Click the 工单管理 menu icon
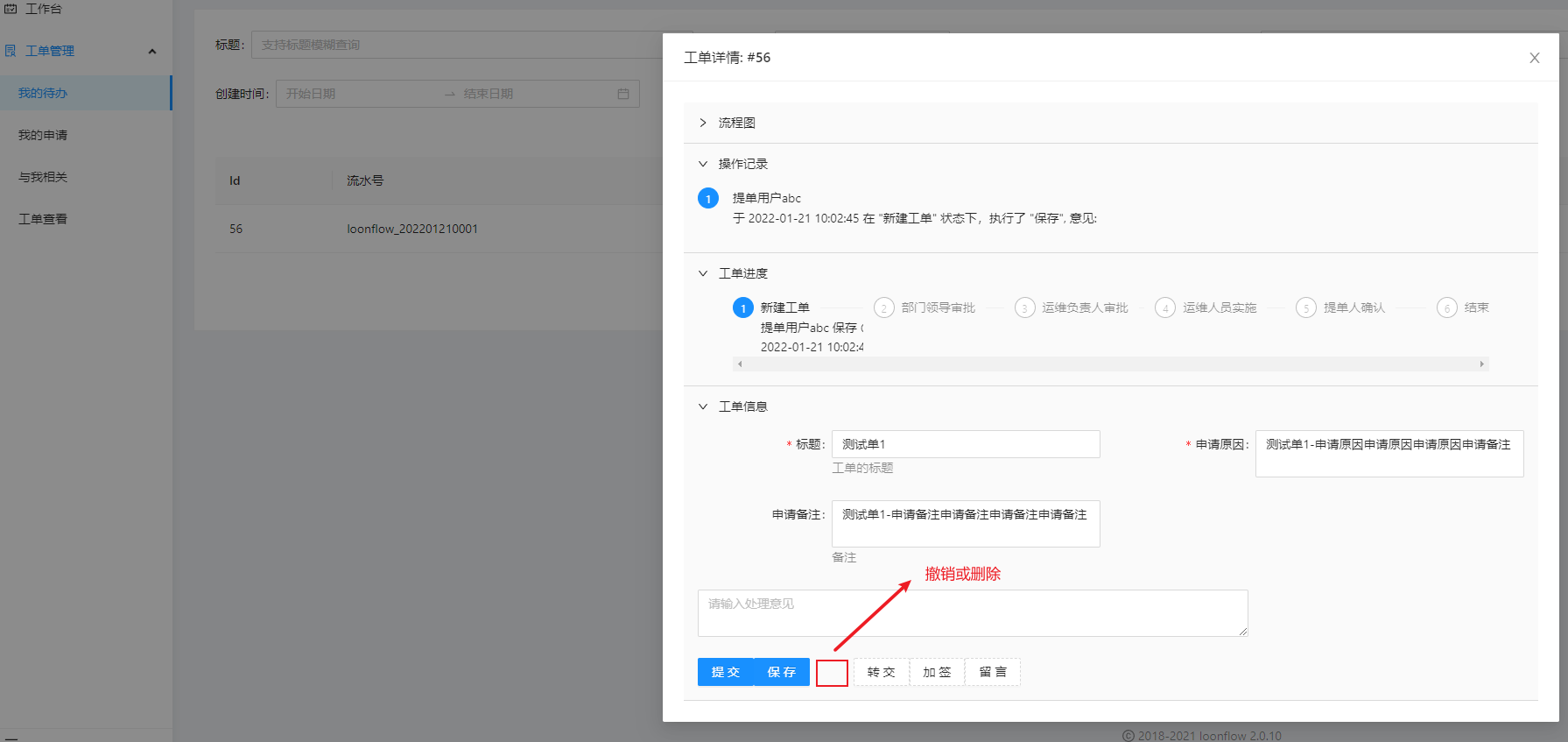 point(11,51)
